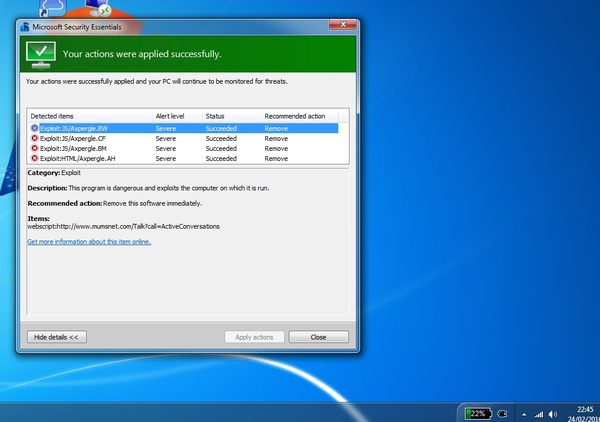This screenshot has width=600, height=422.
Task: Sort by Status column header
Action: pos(232,116)
